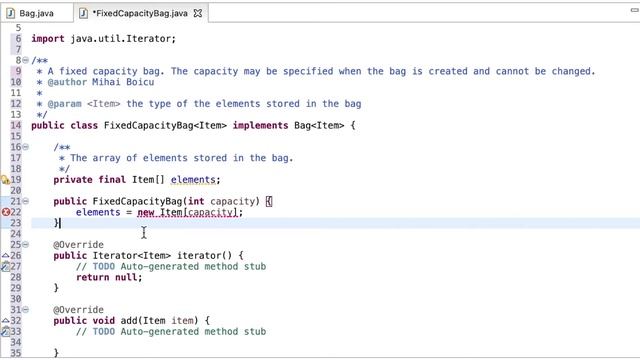Collapse the class Javadoc comment at line 8
This screenshot has height=360, width=640.
pyautogui.click(x=26, y=60)
